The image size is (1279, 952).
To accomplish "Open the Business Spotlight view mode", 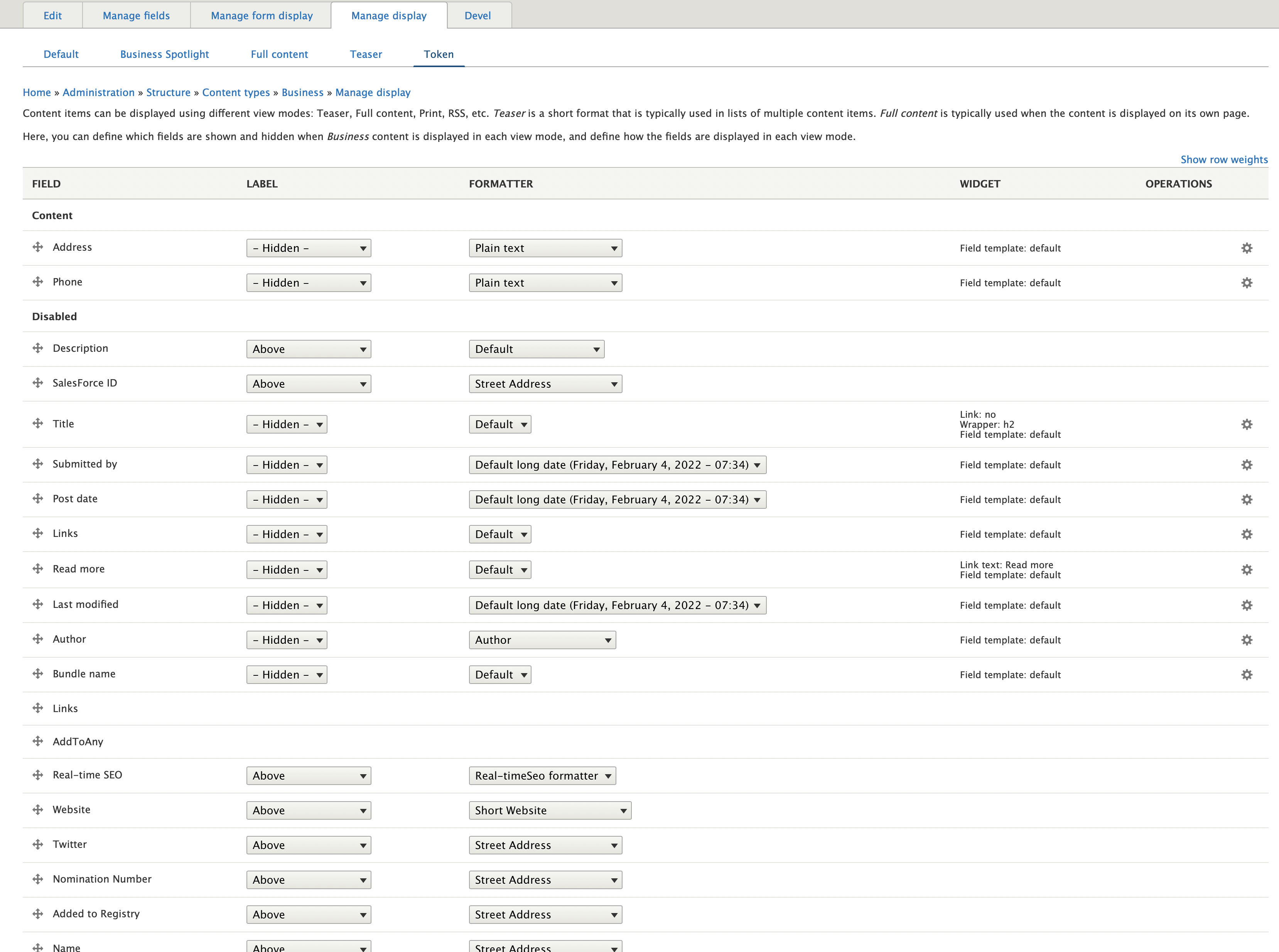I will pyautogui.click(x=164, y=54).
